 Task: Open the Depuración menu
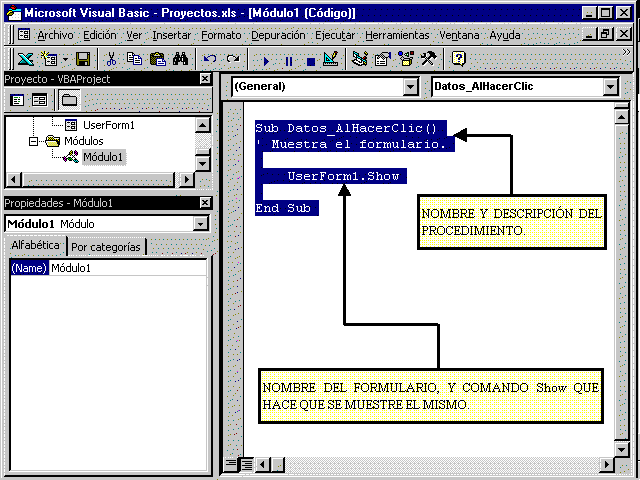(x=278, y=36)
